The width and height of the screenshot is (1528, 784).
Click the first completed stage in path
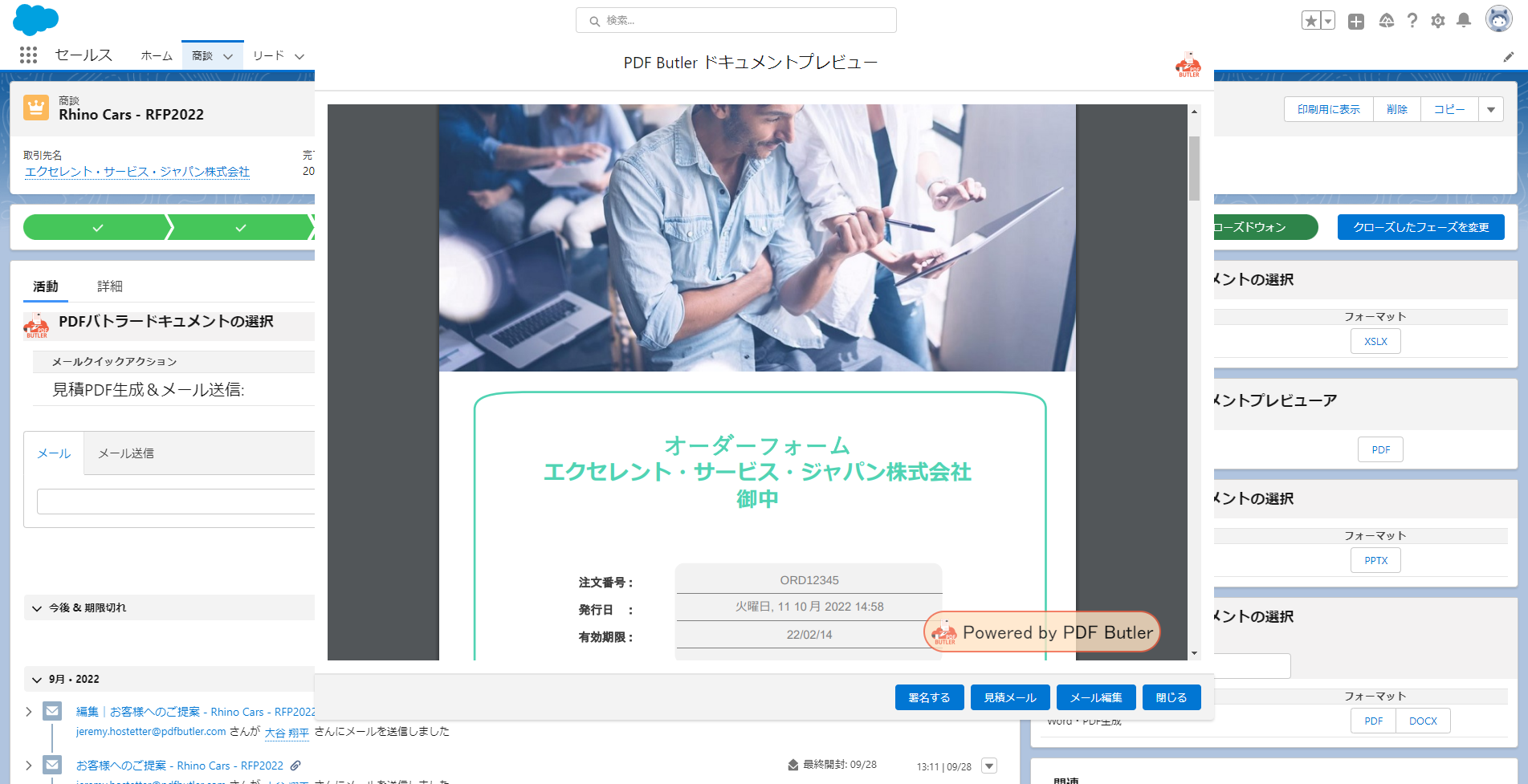[x=97, y=228]
